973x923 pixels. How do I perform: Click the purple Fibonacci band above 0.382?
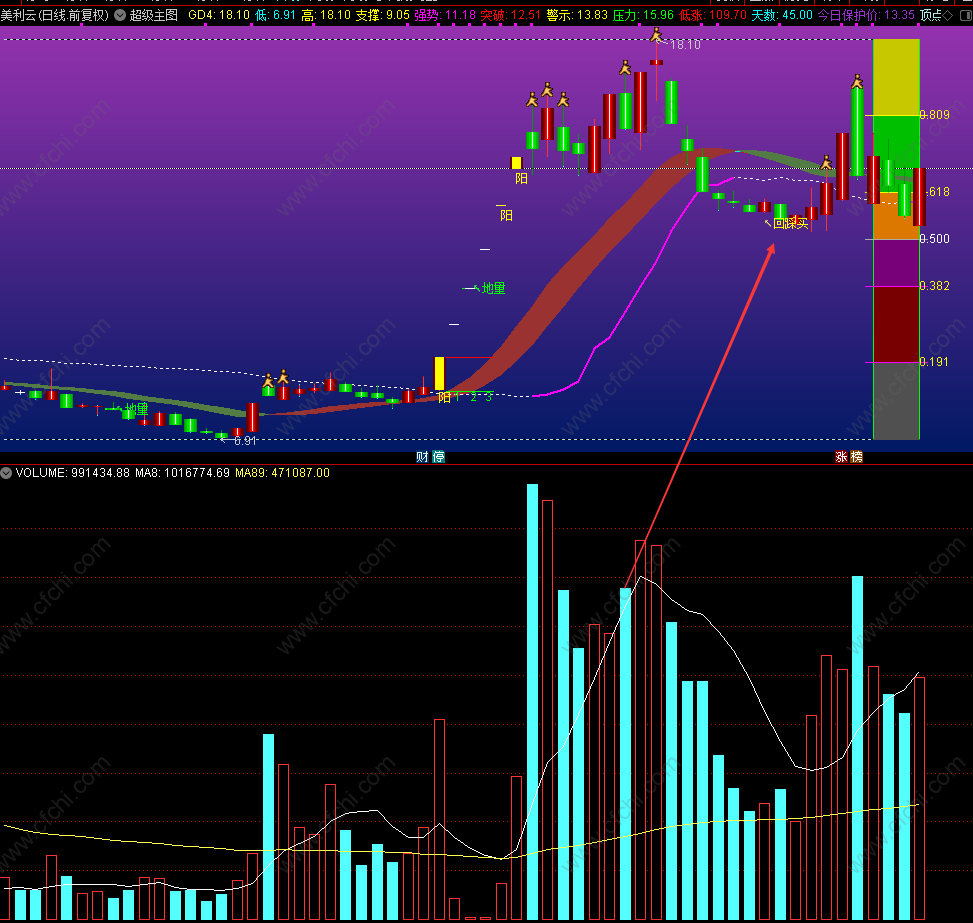(896, 263)
